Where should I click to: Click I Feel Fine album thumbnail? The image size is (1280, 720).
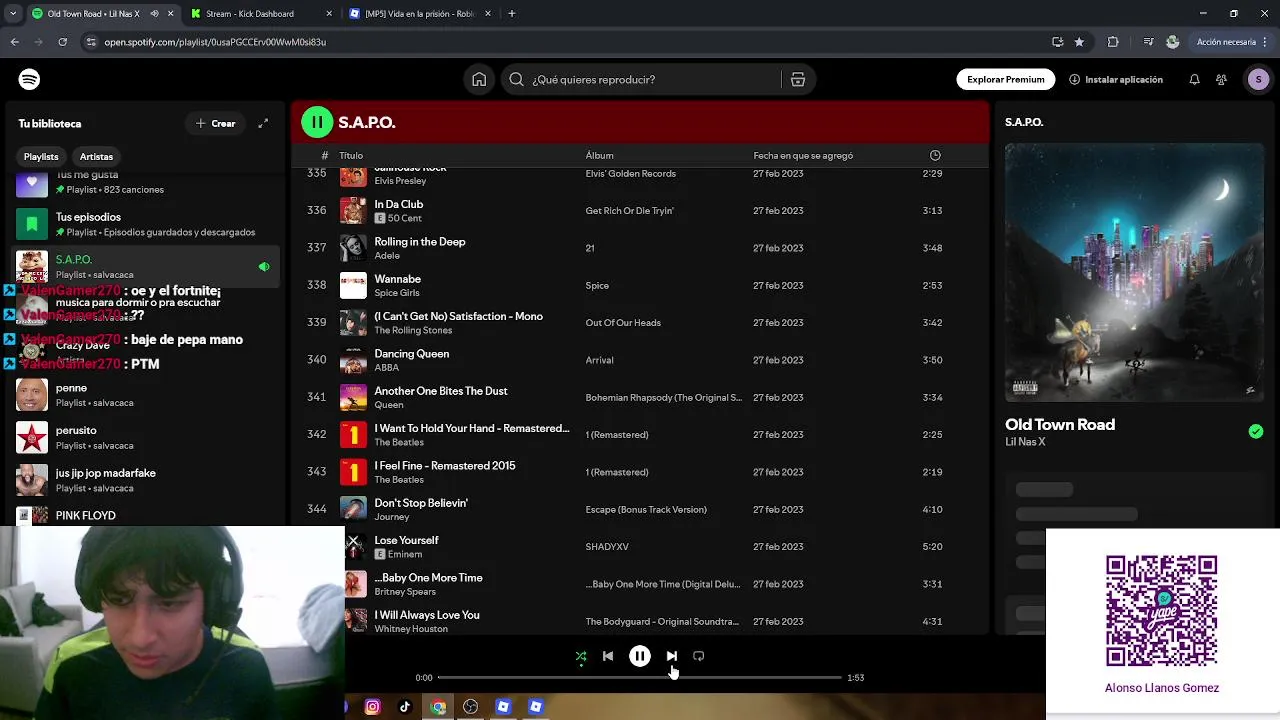point(353,472)
